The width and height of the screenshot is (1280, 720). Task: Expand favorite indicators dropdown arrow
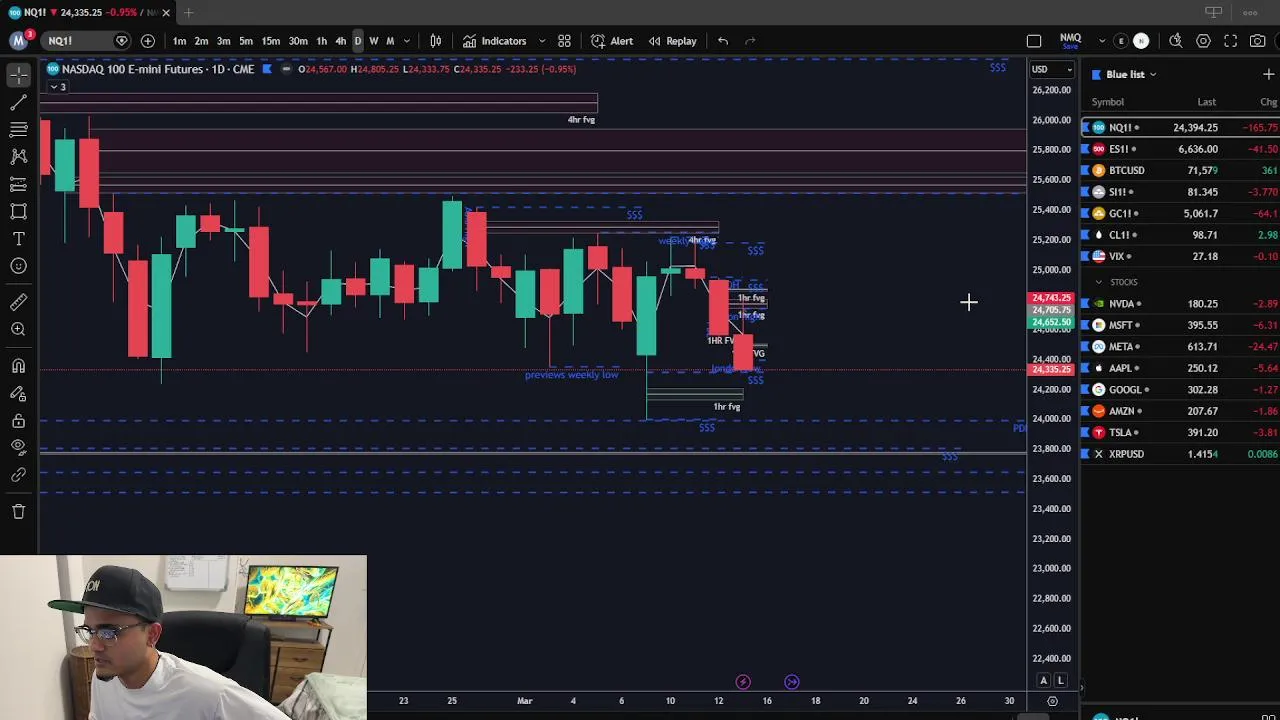click(542, 41)
